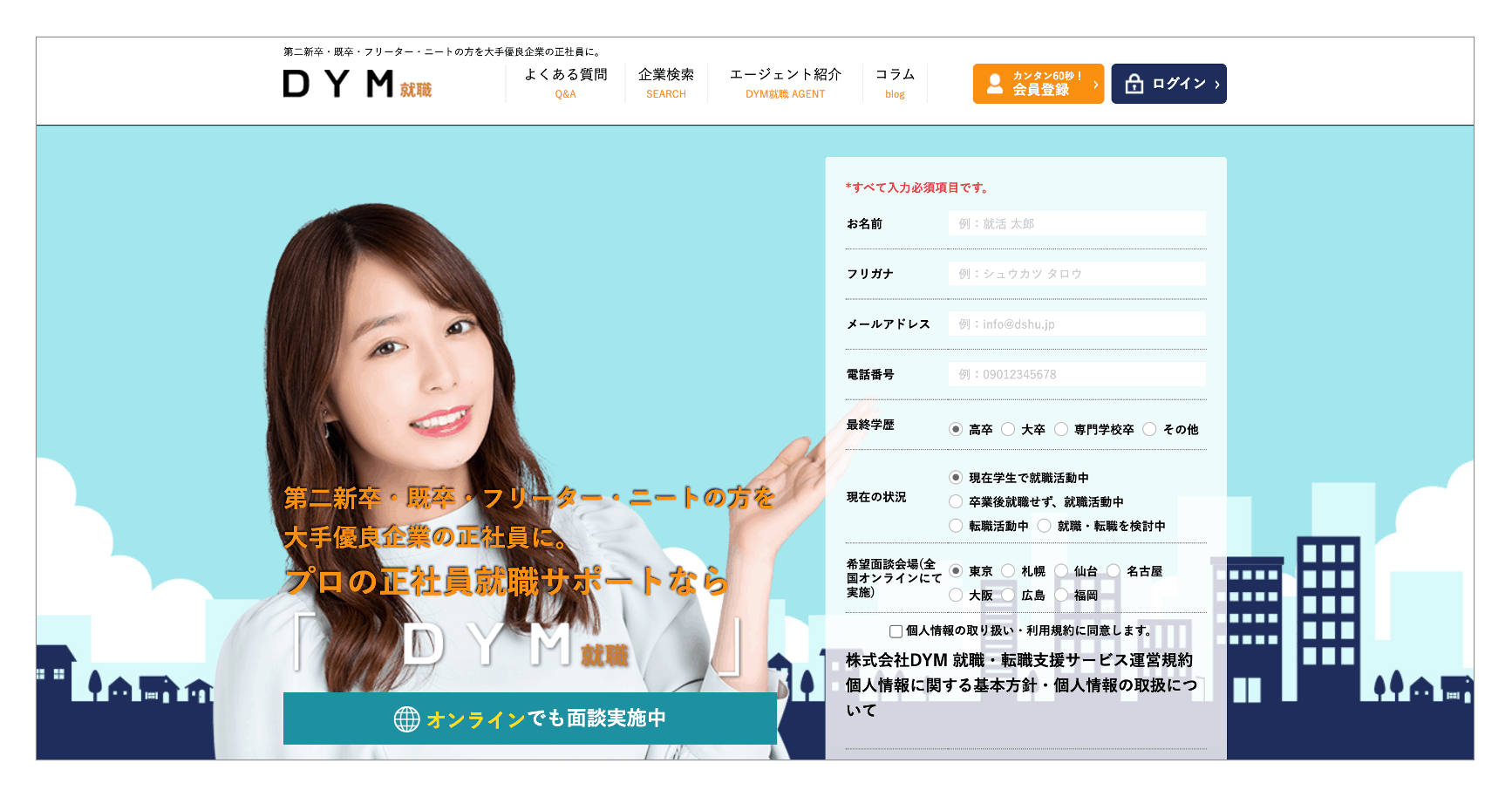The image size is (1512, 790).
Task: Select 東京 venue radio button
Action: tap(956, 570)
